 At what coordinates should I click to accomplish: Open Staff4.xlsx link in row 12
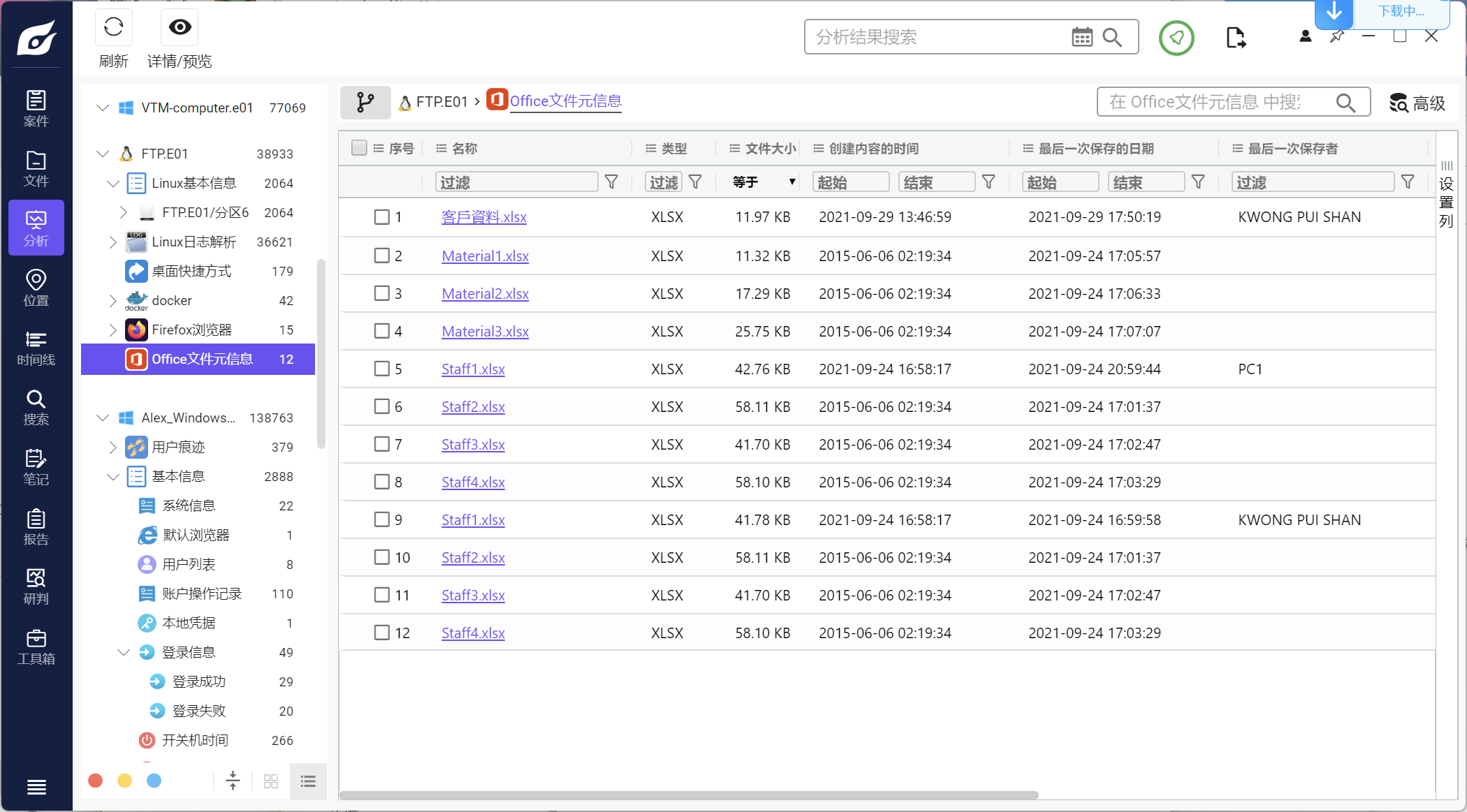(x=473, y=633)
